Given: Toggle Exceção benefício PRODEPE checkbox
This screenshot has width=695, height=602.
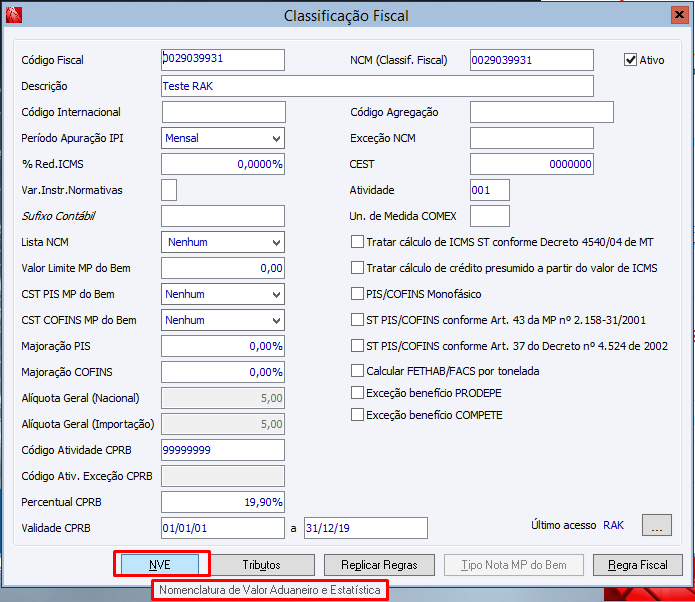Looking at the screenshot, I should point(357,393).
